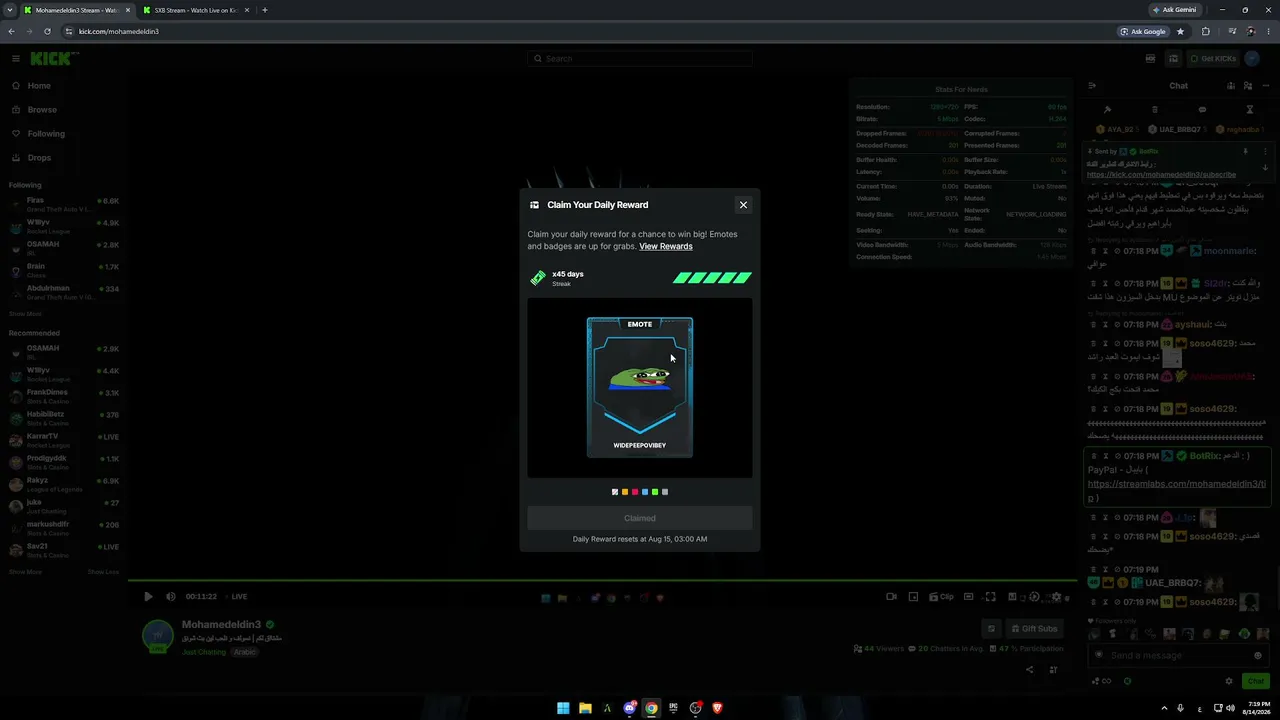Image resolution: width=1280 pixels, height=720 pixels.
Task: Expand Show More under Recommended list
Action: [x=25, y=572]
